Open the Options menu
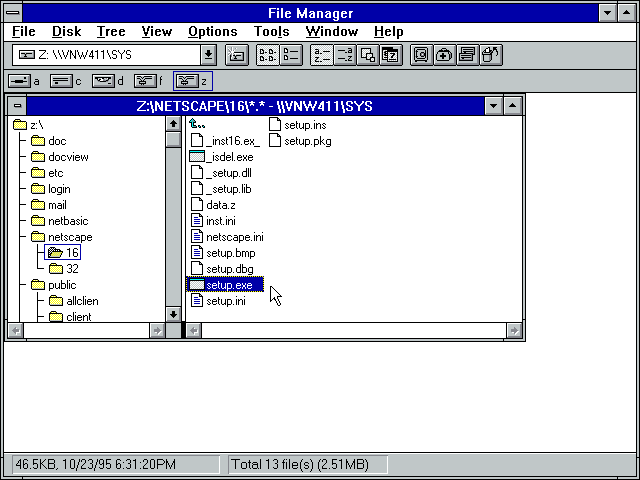The height and width of the screenshot is (480, 640). (x=213, y=31)
